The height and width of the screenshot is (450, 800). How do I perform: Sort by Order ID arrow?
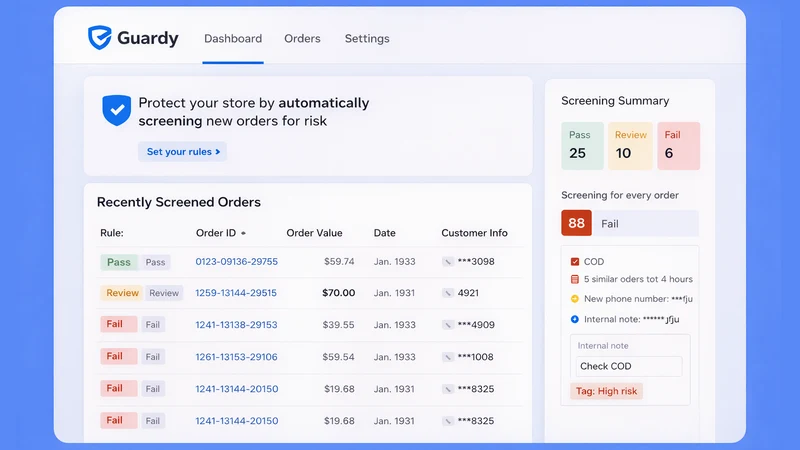[x=243, y=233]
